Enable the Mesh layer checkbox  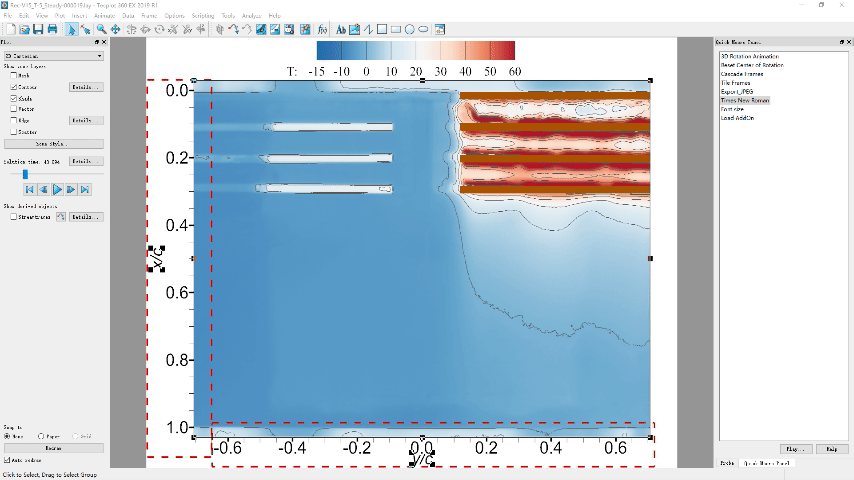[14, 75]
